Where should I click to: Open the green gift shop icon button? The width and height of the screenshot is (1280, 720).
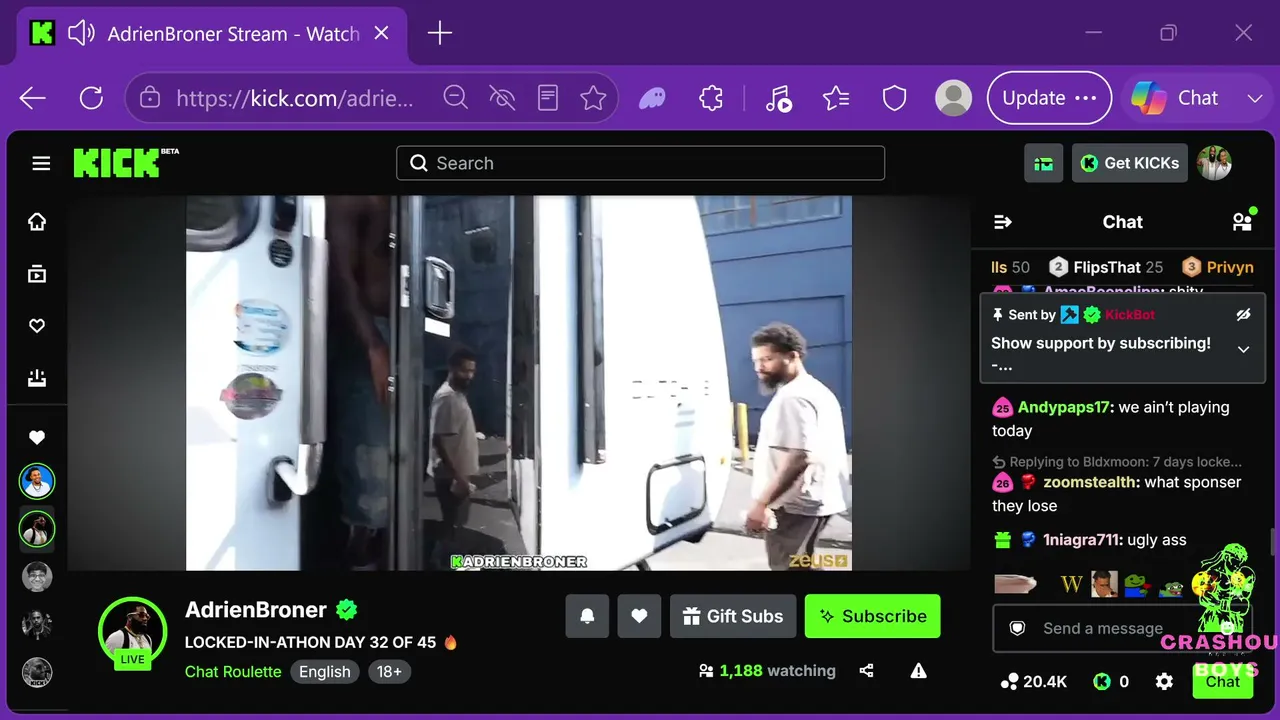pos(1043,163)
